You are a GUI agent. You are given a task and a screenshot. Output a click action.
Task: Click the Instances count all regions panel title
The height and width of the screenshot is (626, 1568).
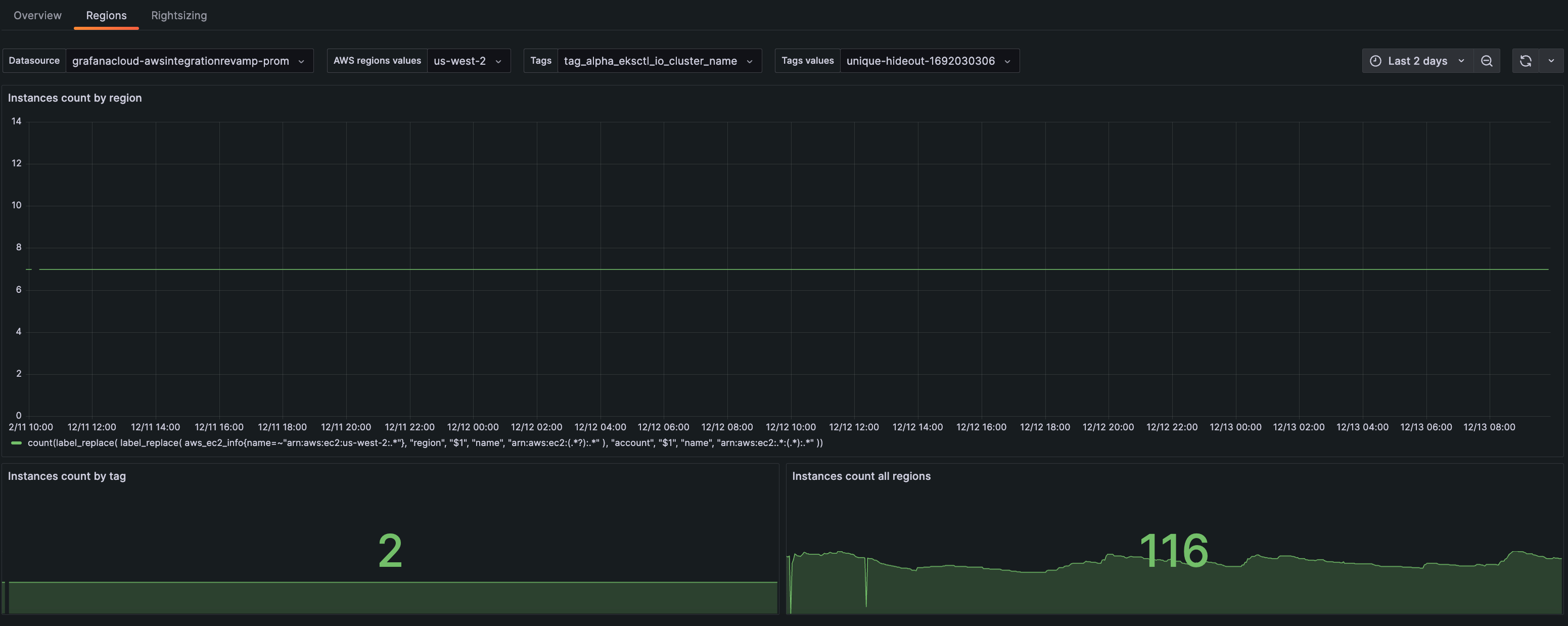click(861, 476)
